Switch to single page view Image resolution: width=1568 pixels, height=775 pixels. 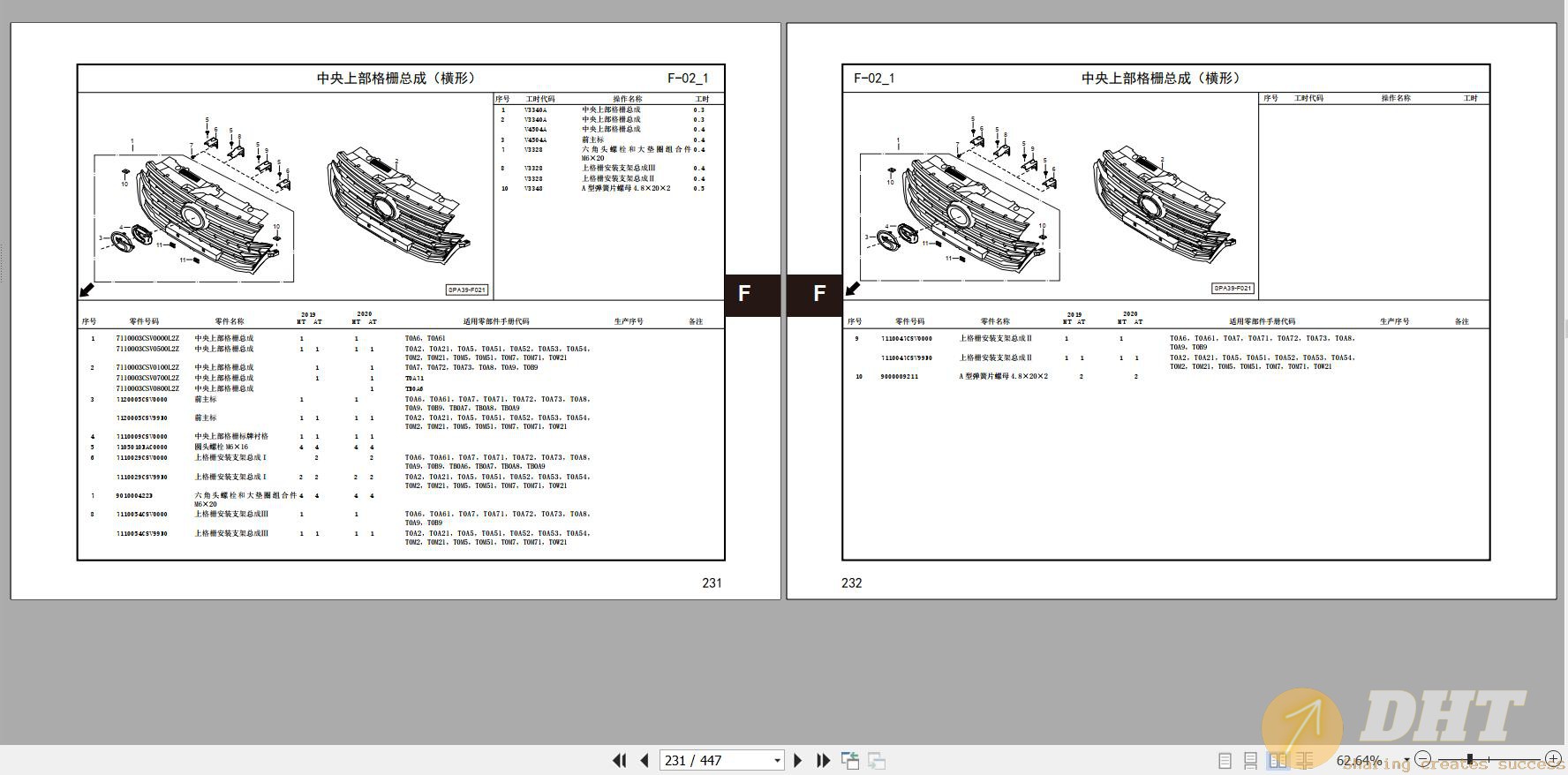pos(1225,760)
